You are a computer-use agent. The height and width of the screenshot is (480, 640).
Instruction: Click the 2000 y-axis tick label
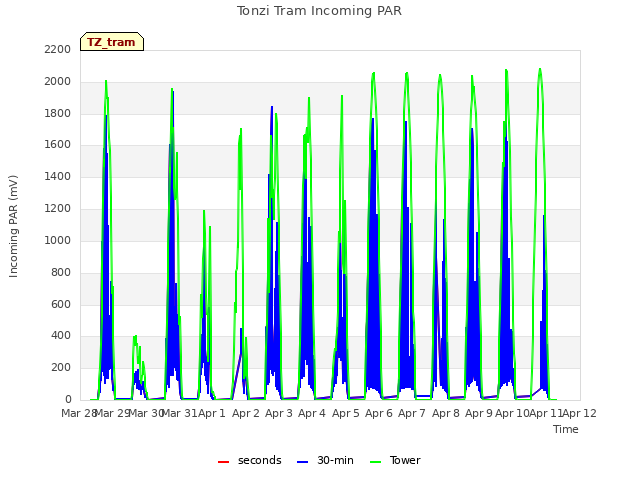click(58, 81)
